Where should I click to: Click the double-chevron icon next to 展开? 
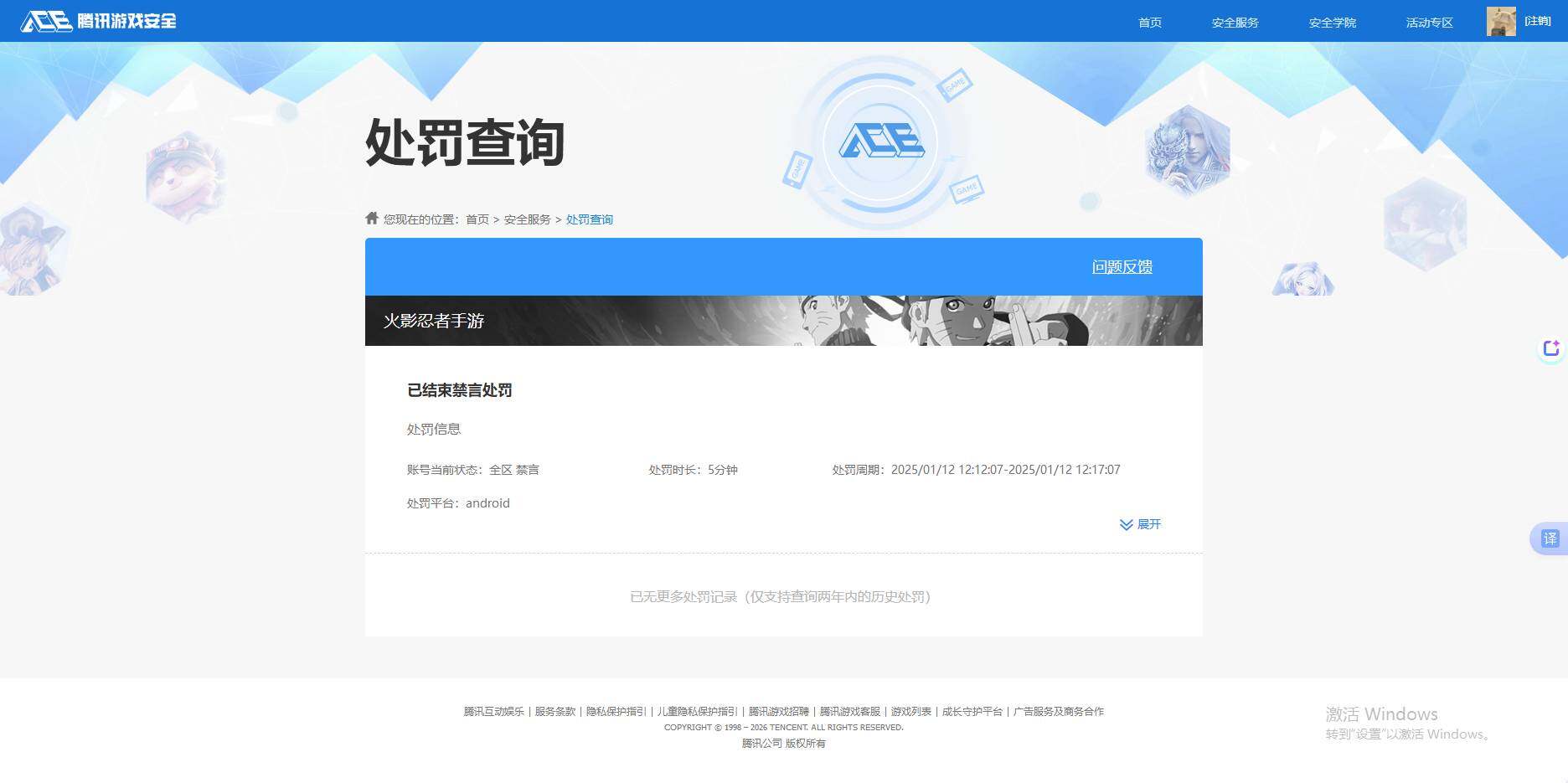[1126, 525]
